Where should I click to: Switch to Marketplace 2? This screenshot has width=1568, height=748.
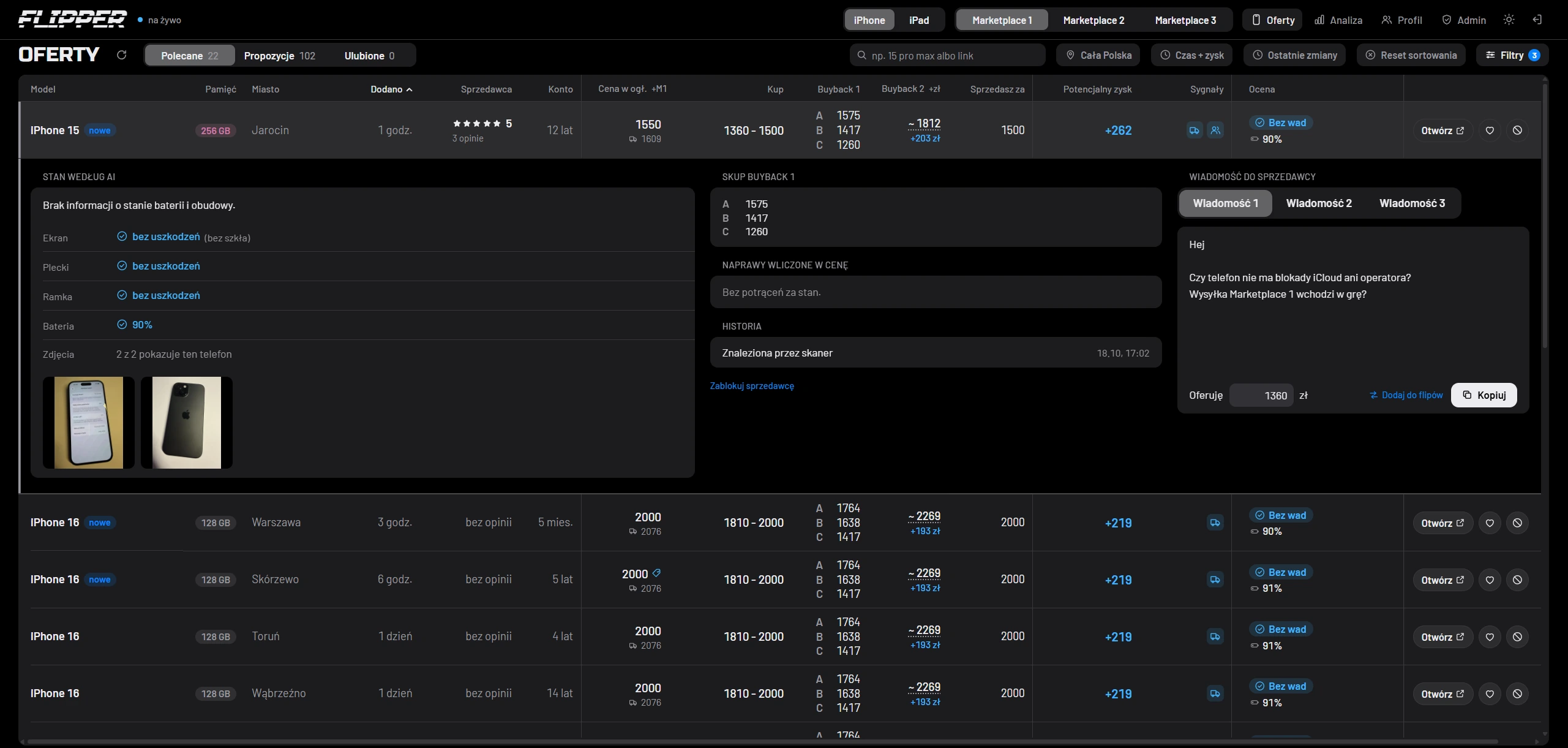[x=1093, y=20]
